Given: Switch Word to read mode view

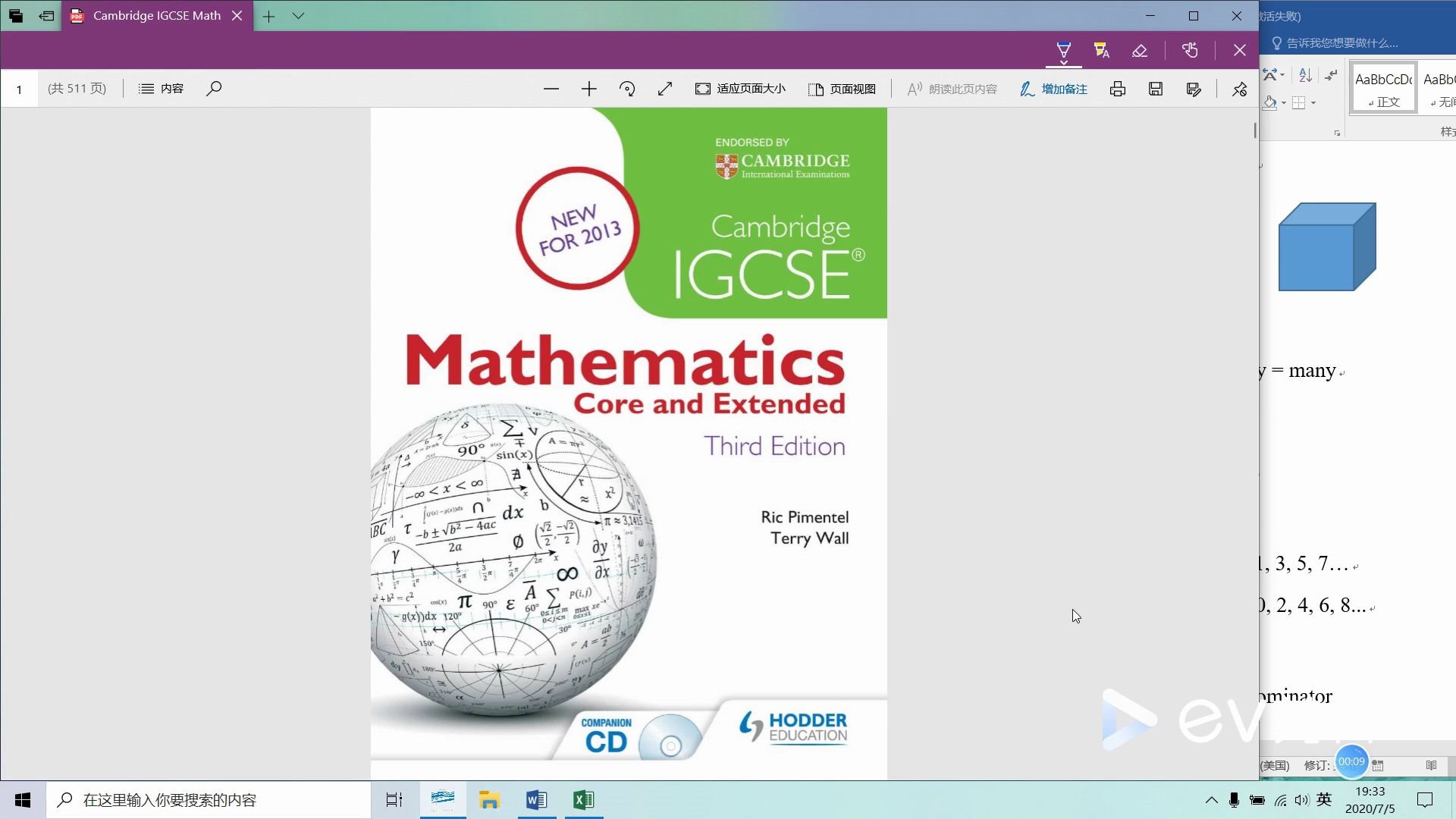Looking at the screenshot, I should coord(1431,765).
